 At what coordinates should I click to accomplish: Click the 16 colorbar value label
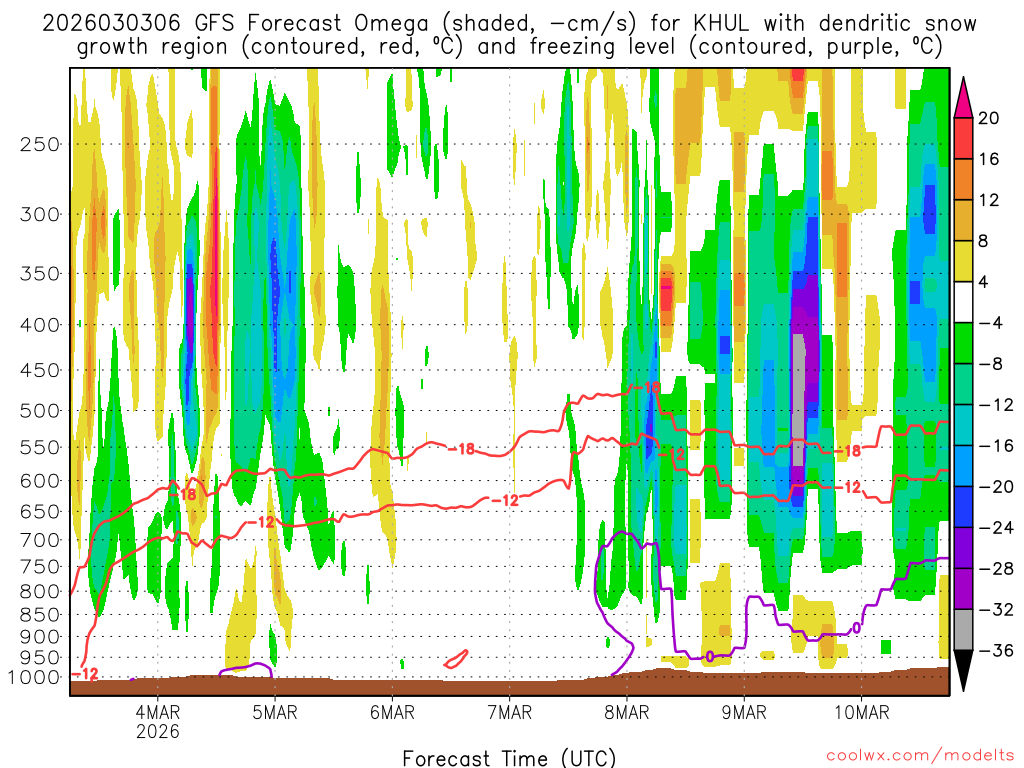(989, 159)
